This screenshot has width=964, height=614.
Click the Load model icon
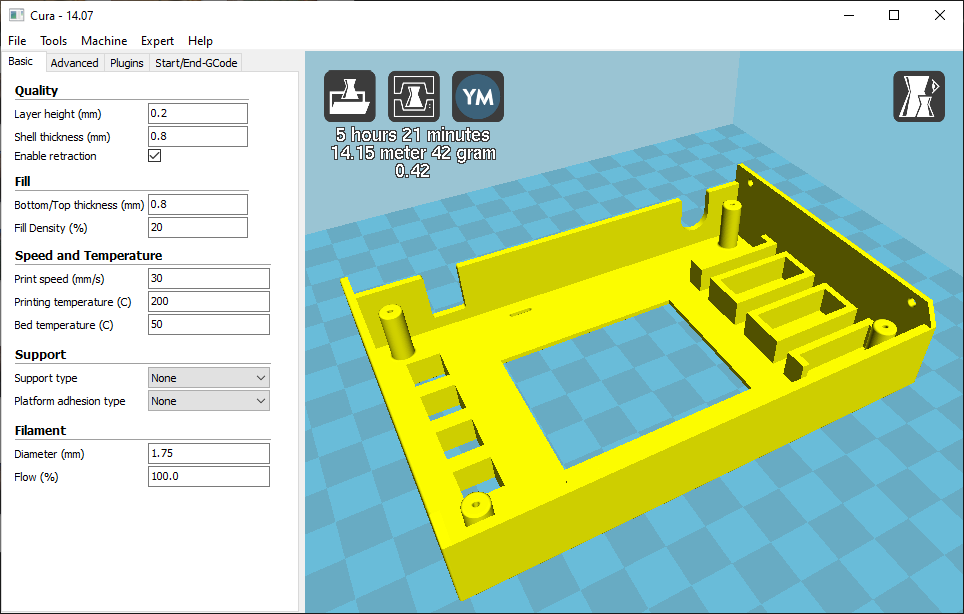point(350,96)
